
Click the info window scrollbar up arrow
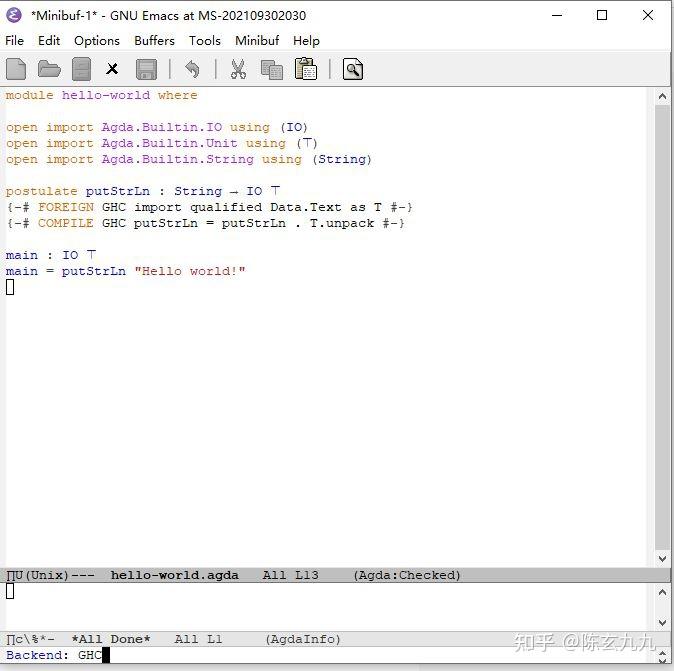(x=662, y=592)
